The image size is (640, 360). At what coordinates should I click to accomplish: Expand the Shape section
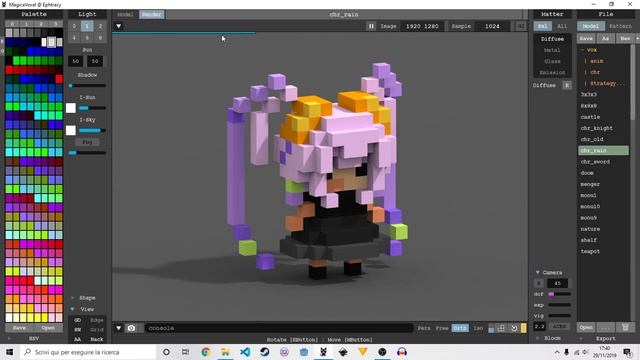(x=73, y=298)
